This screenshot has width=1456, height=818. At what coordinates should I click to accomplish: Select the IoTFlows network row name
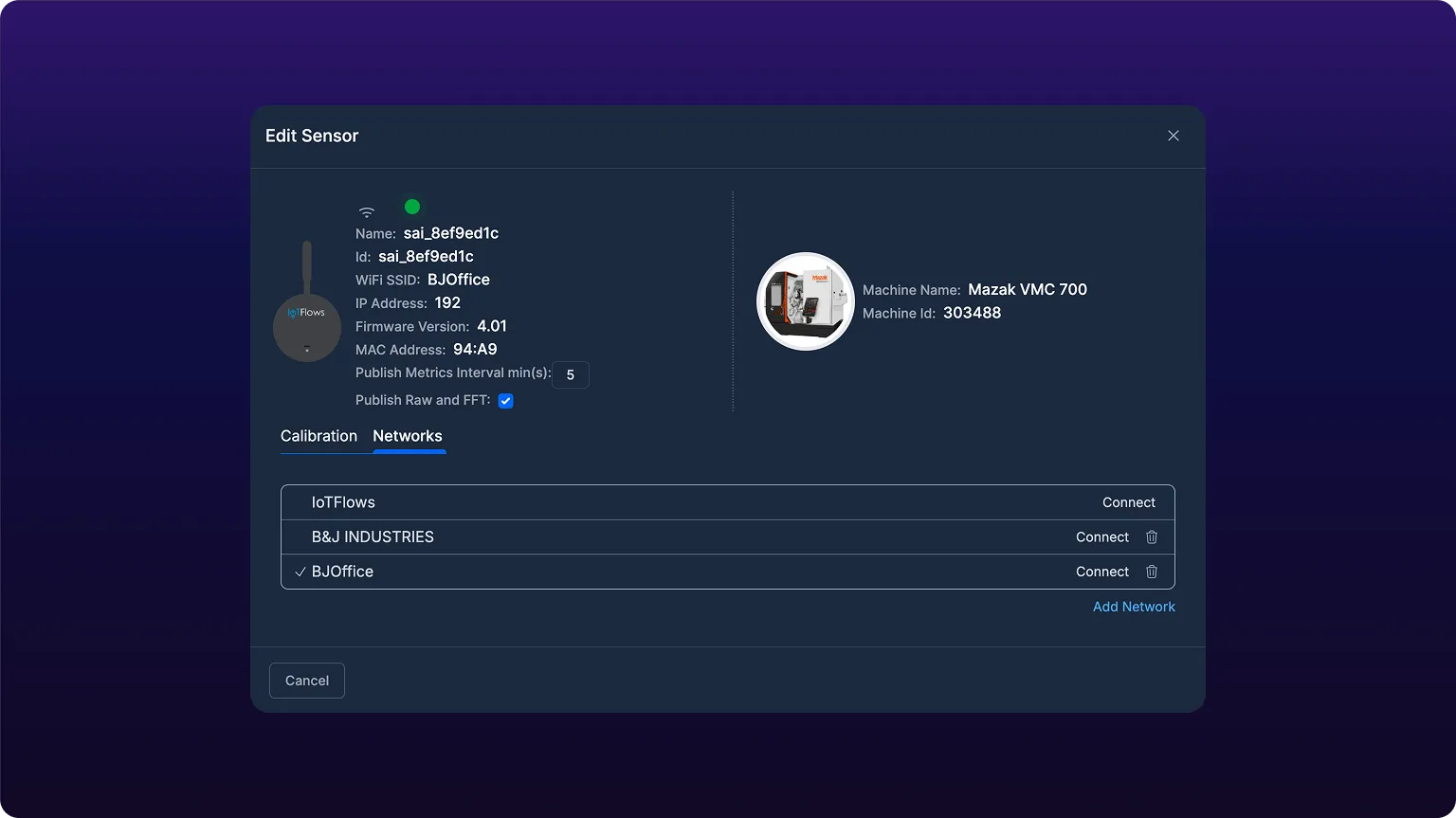(343, 502)
